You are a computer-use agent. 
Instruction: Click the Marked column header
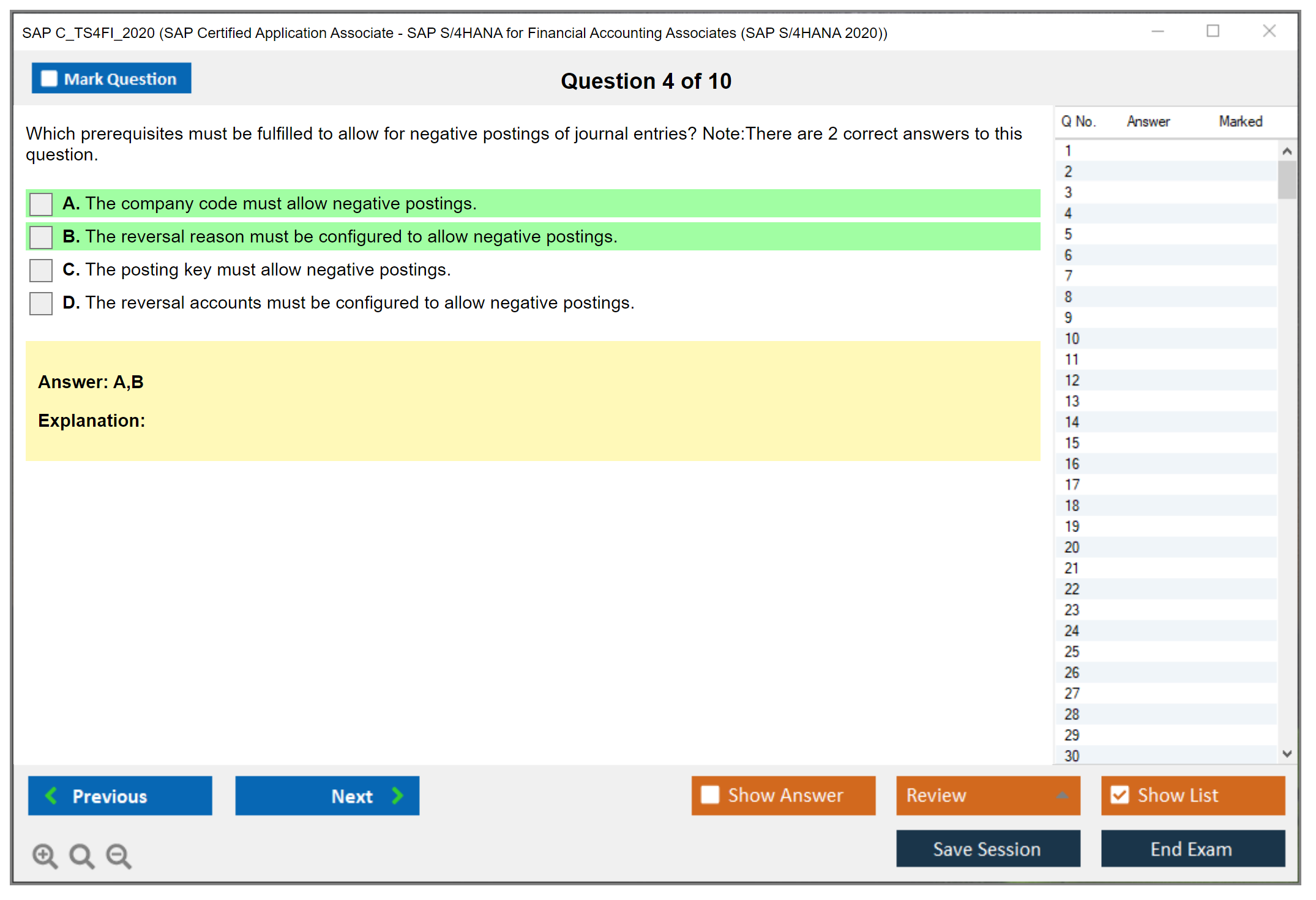click(1240, 121)
